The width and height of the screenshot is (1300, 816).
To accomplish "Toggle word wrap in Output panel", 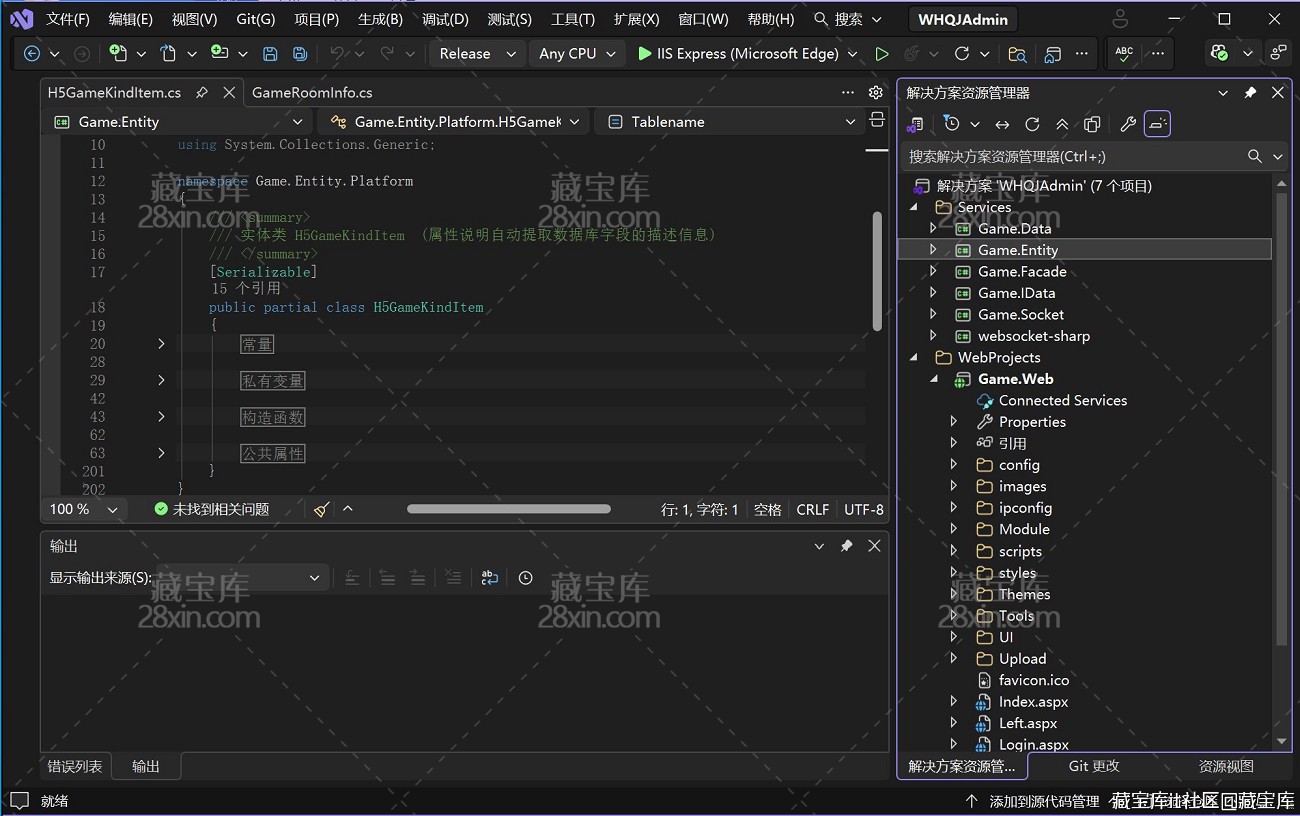I will (x=489, y=578).
